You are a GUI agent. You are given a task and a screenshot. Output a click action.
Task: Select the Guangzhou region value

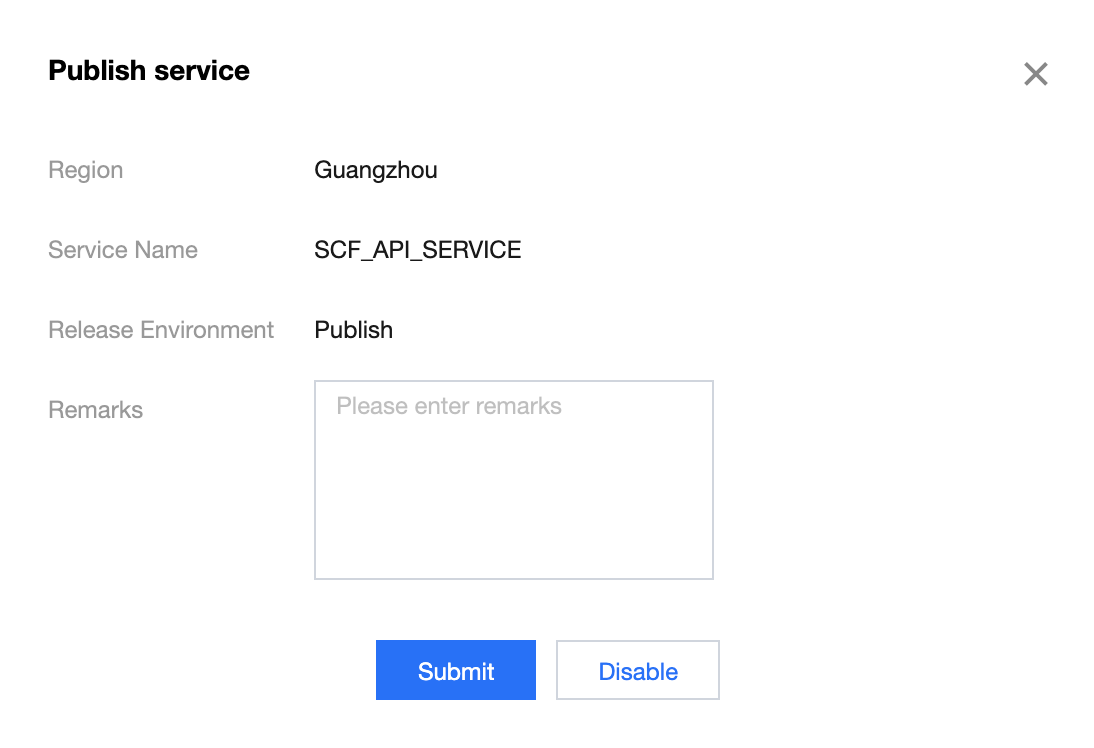click(x=376, y=170)
